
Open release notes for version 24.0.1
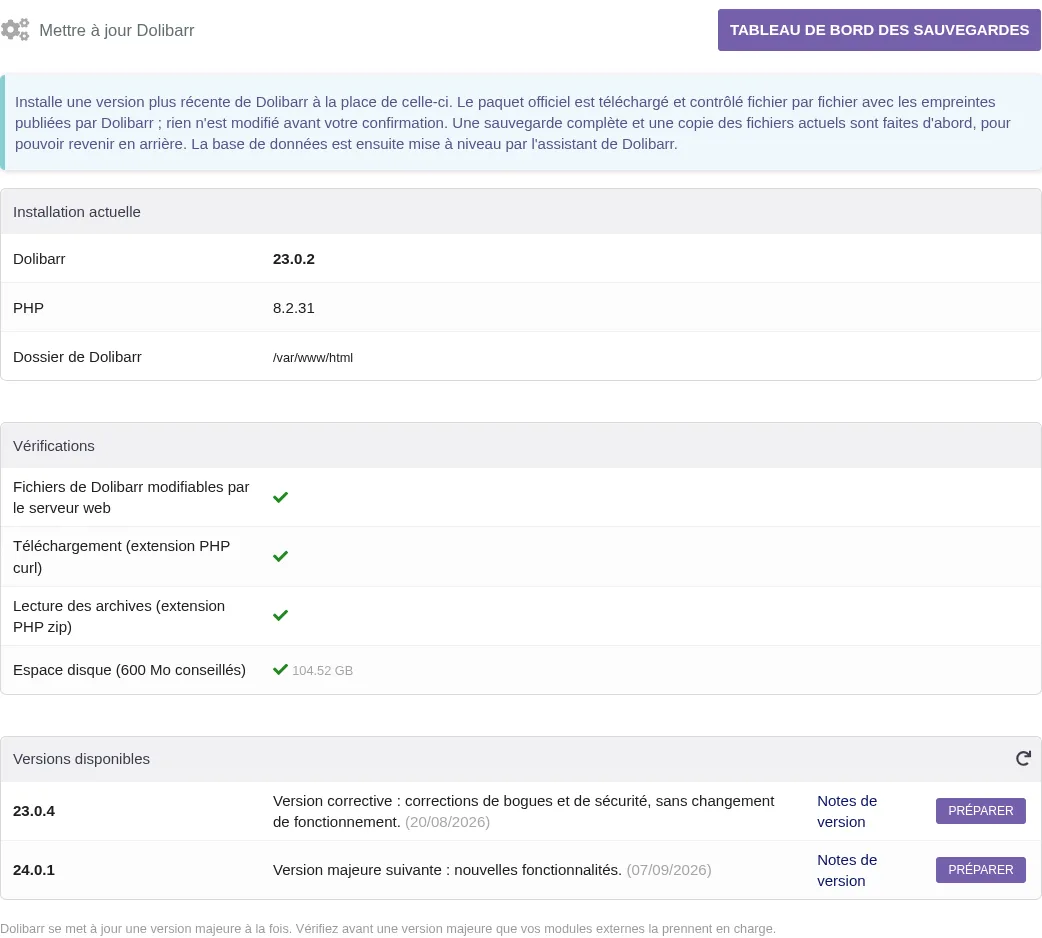click(847, 870)
